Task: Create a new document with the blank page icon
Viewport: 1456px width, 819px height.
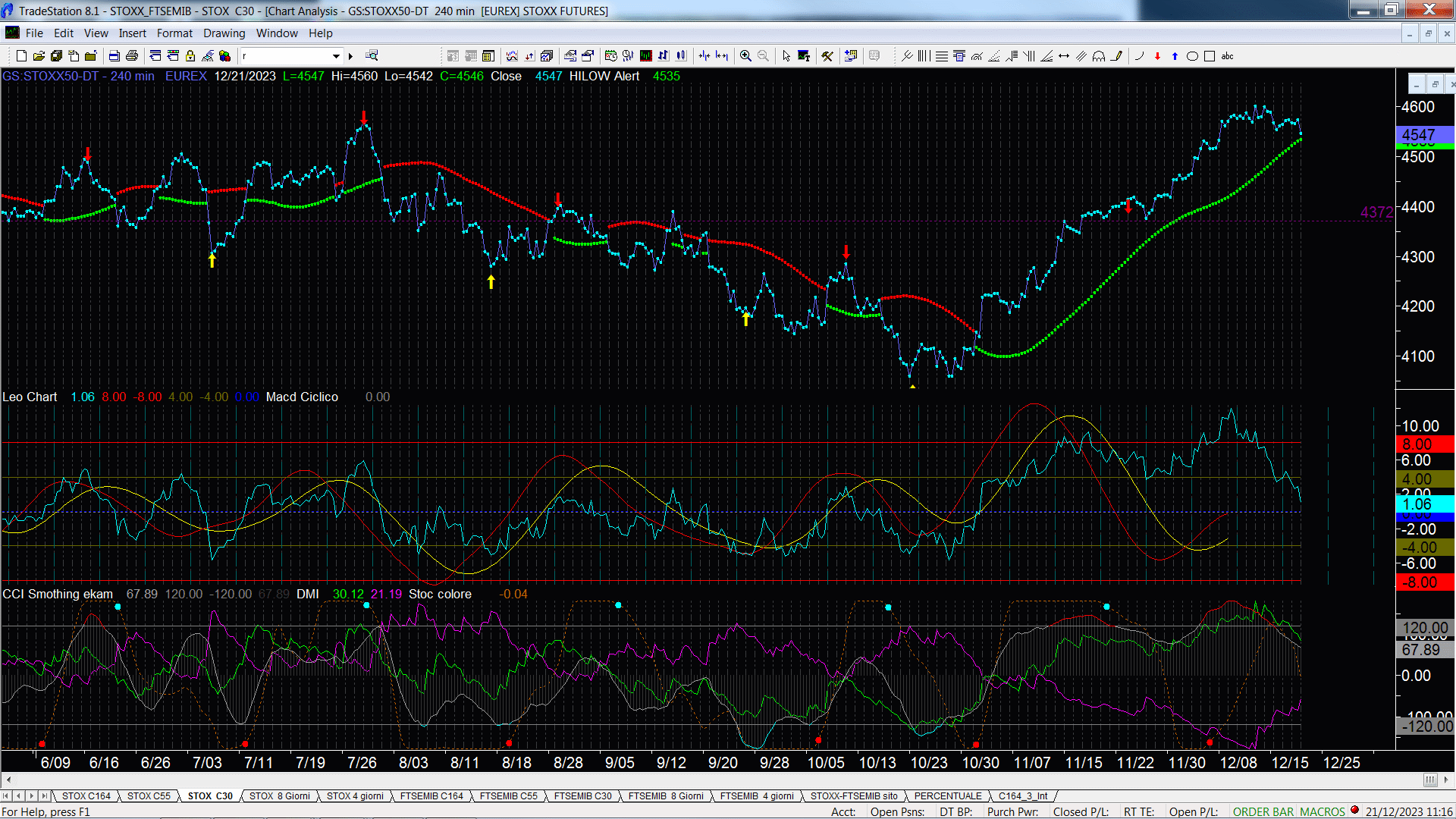Action: coord(21,56)
